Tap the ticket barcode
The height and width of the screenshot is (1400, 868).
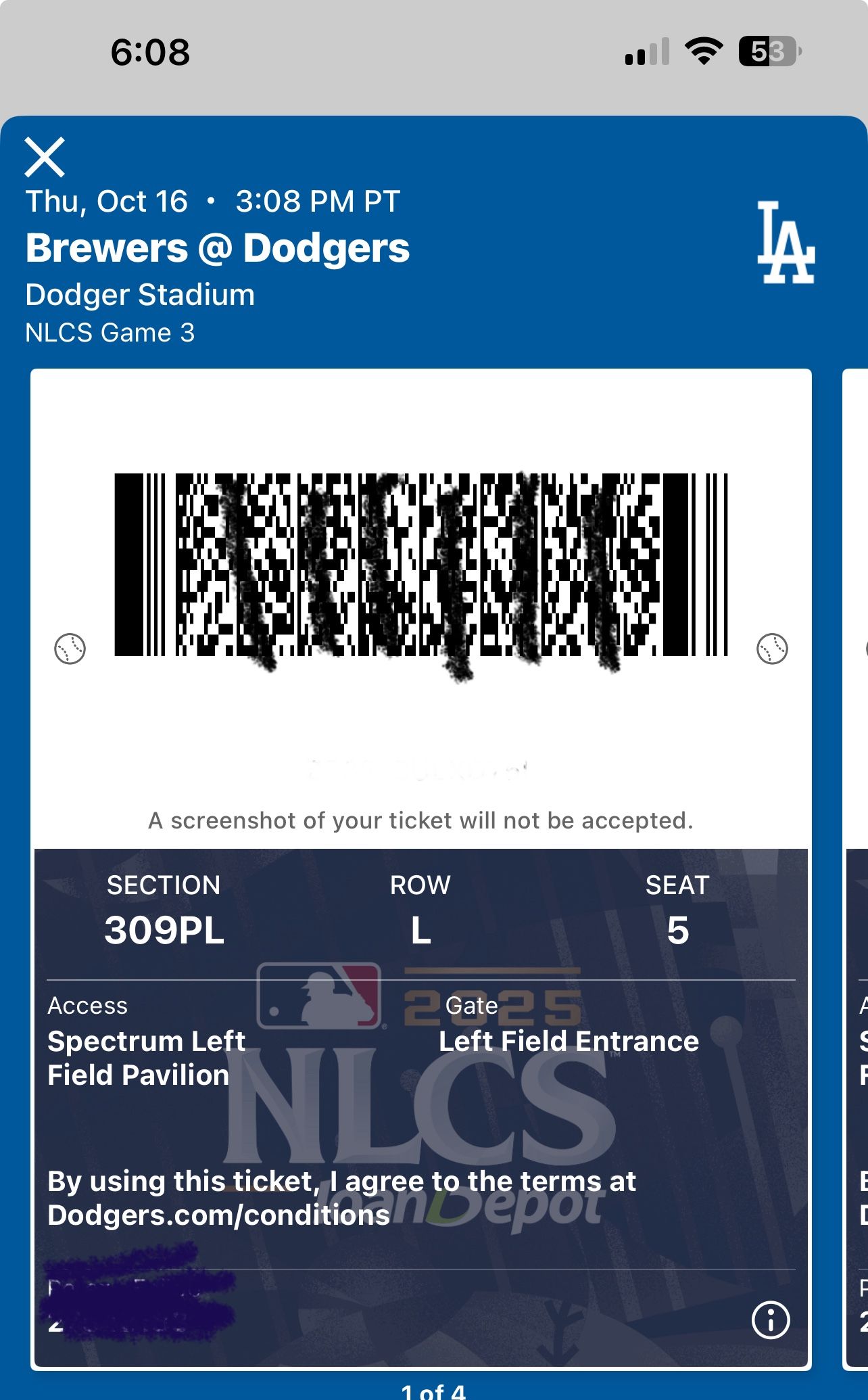tap(420, 565)
